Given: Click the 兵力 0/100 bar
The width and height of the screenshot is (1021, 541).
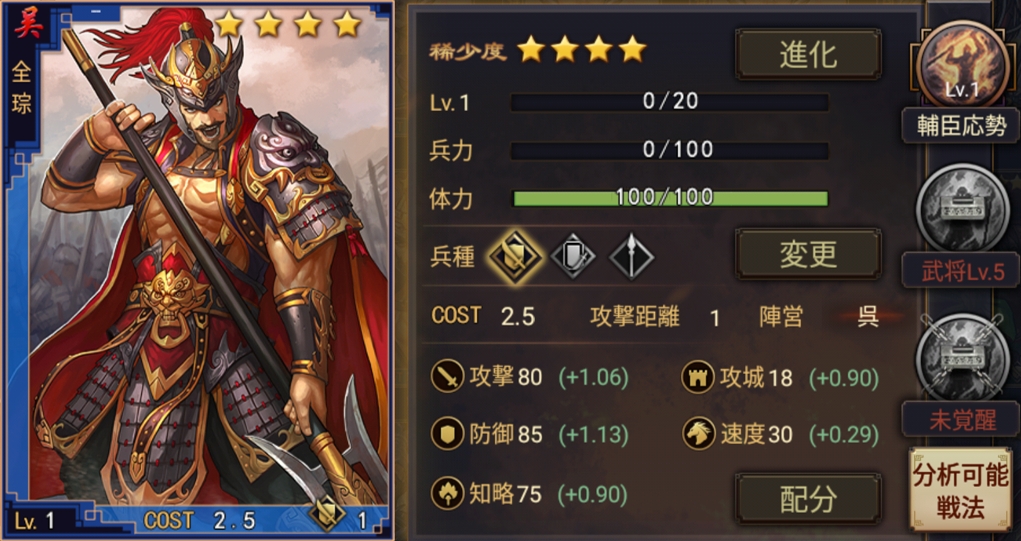Looking at the screenshot, I should coord(670,150).
